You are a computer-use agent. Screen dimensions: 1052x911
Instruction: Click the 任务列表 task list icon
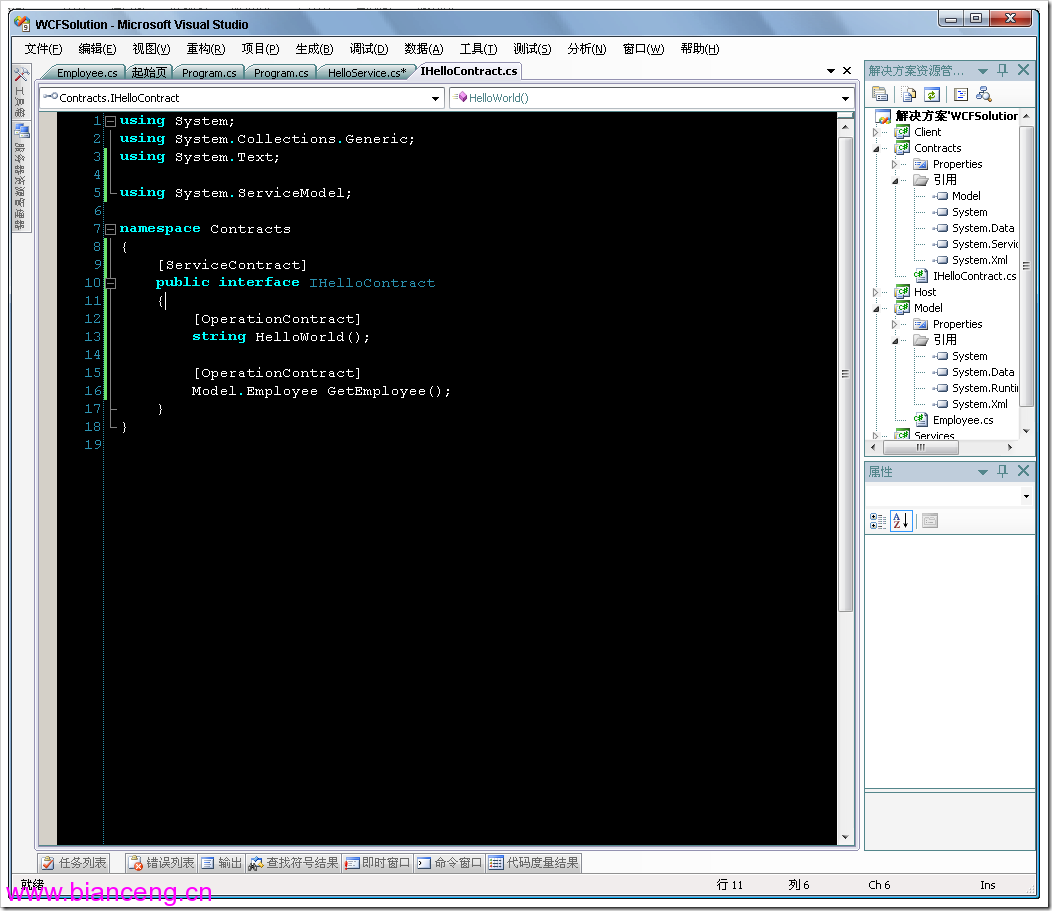(x=48, y=863)
